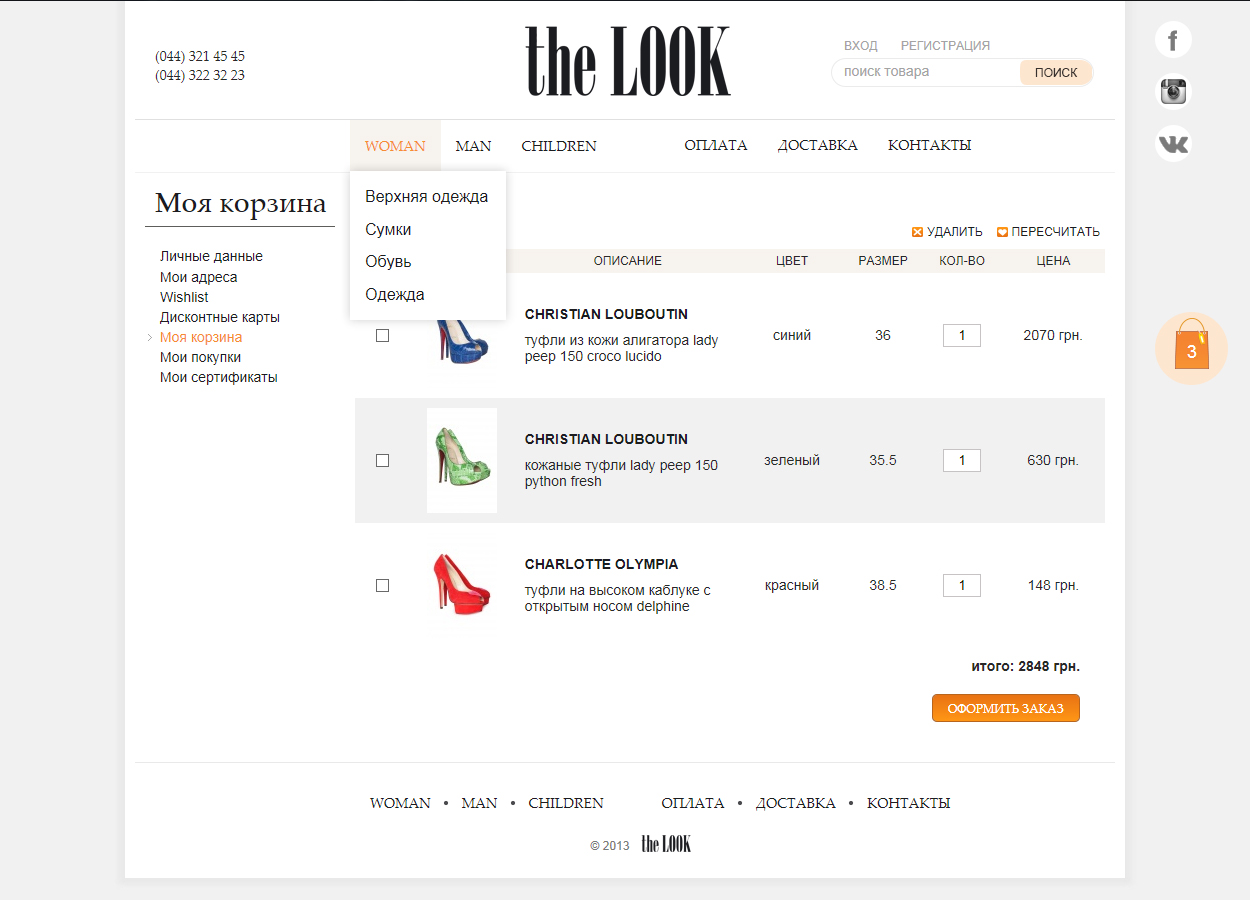Tick the checkbox for Charlotte Olympia red shoes

pyautogui.click(x=382, y=586)
